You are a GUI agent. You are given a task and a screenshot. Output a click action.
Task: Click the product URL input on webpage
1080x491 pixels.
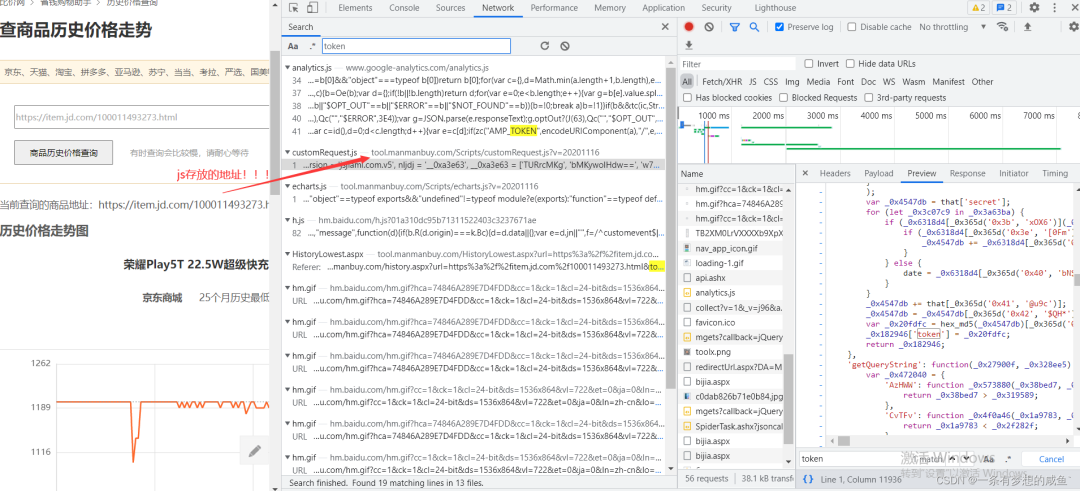click(141, 117)
